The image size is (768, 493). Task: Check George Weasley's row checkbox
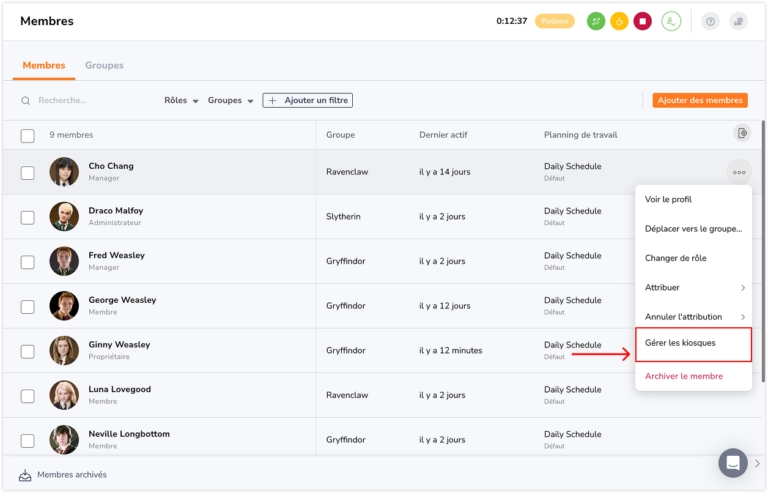point(27,306)
